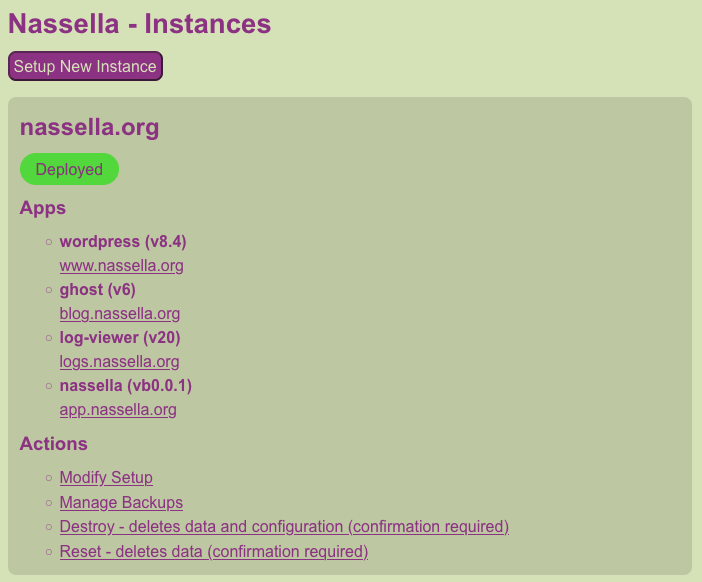702x582 pixels.
Task: Open the logs.nassella.org link
Action: pos(119,361)
